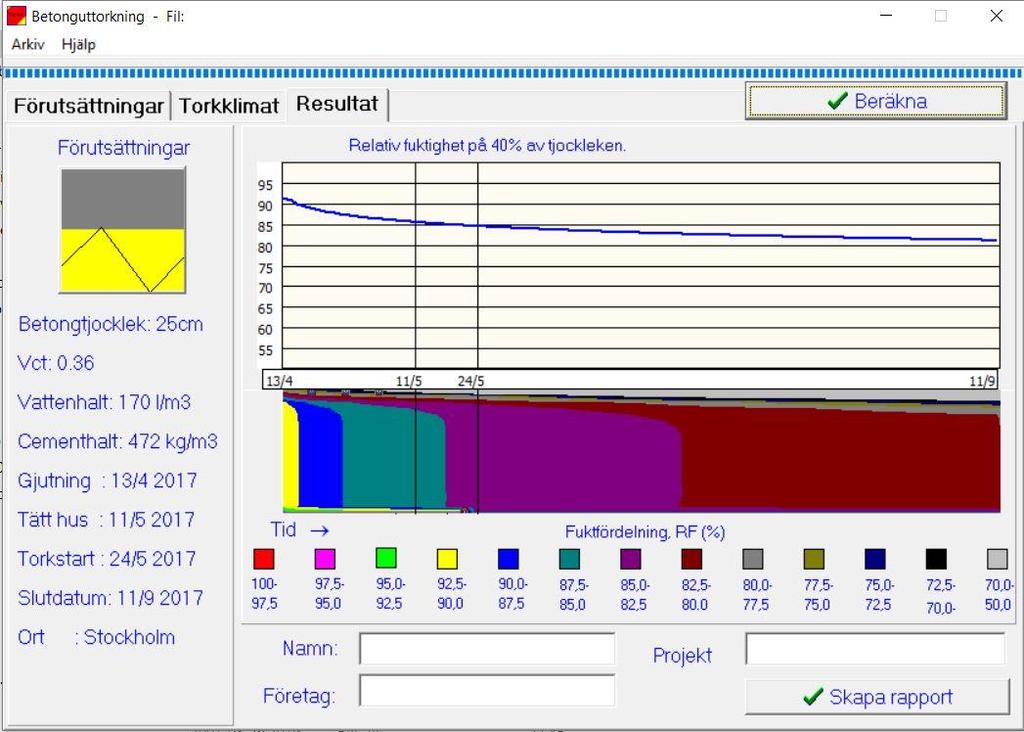Switch to the Torkklimat tab
Viewport: 1024px width, 732px height.
[229, 106]
